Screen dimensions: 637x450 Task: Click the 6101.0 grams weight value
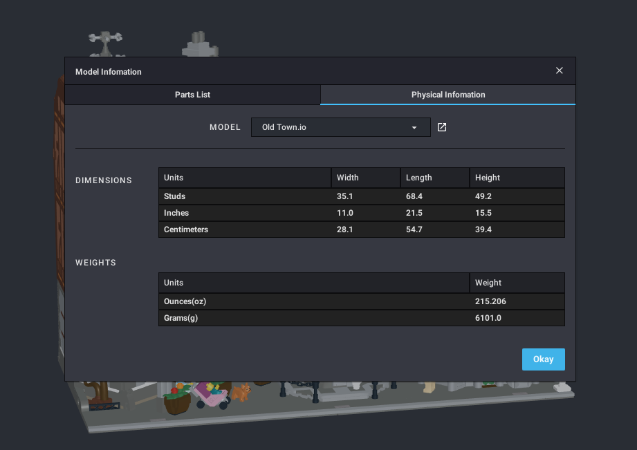point(490,318)
